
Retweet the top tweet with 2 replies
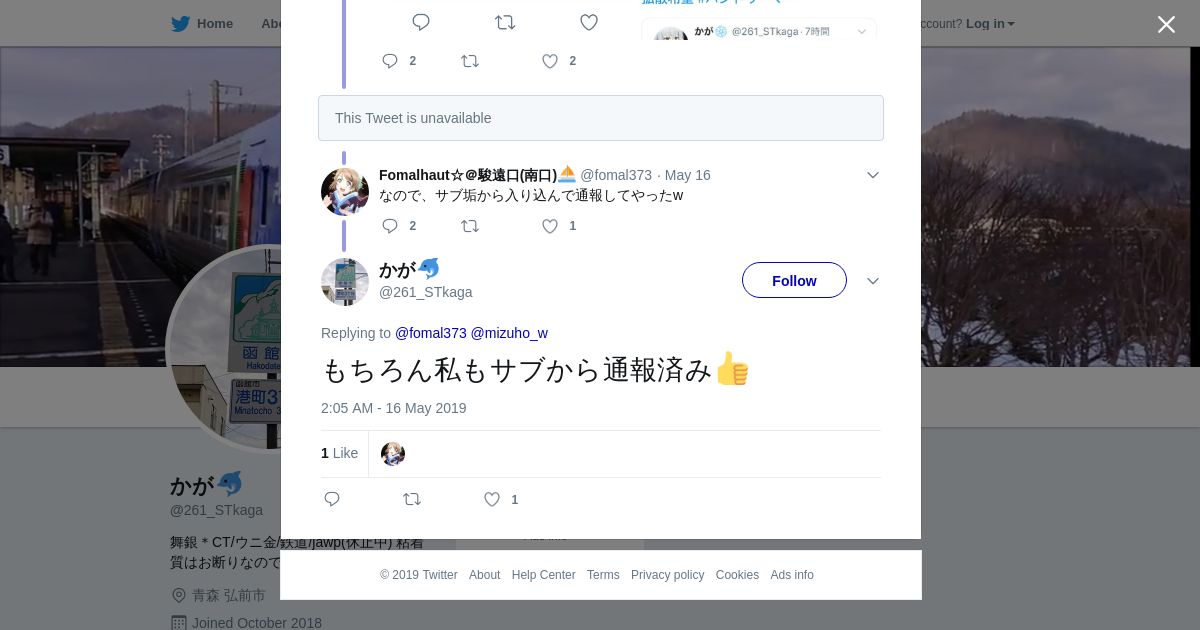[x=470, y=61]
